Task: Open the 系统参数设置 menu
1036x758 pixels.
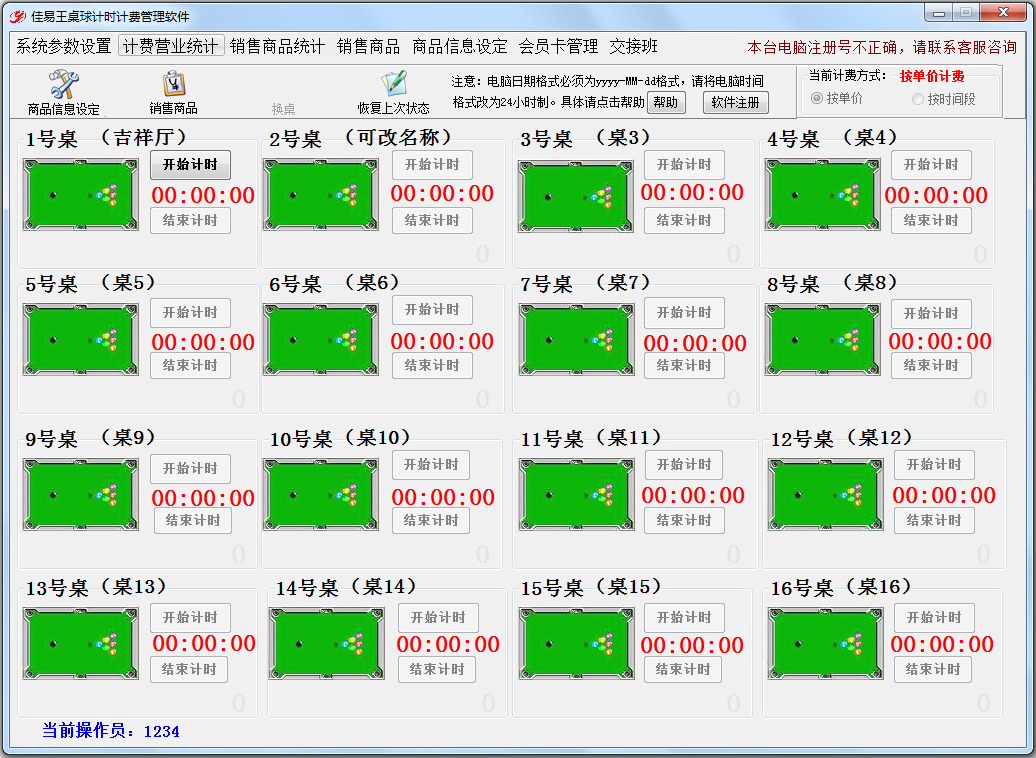Action: point(64,46)
